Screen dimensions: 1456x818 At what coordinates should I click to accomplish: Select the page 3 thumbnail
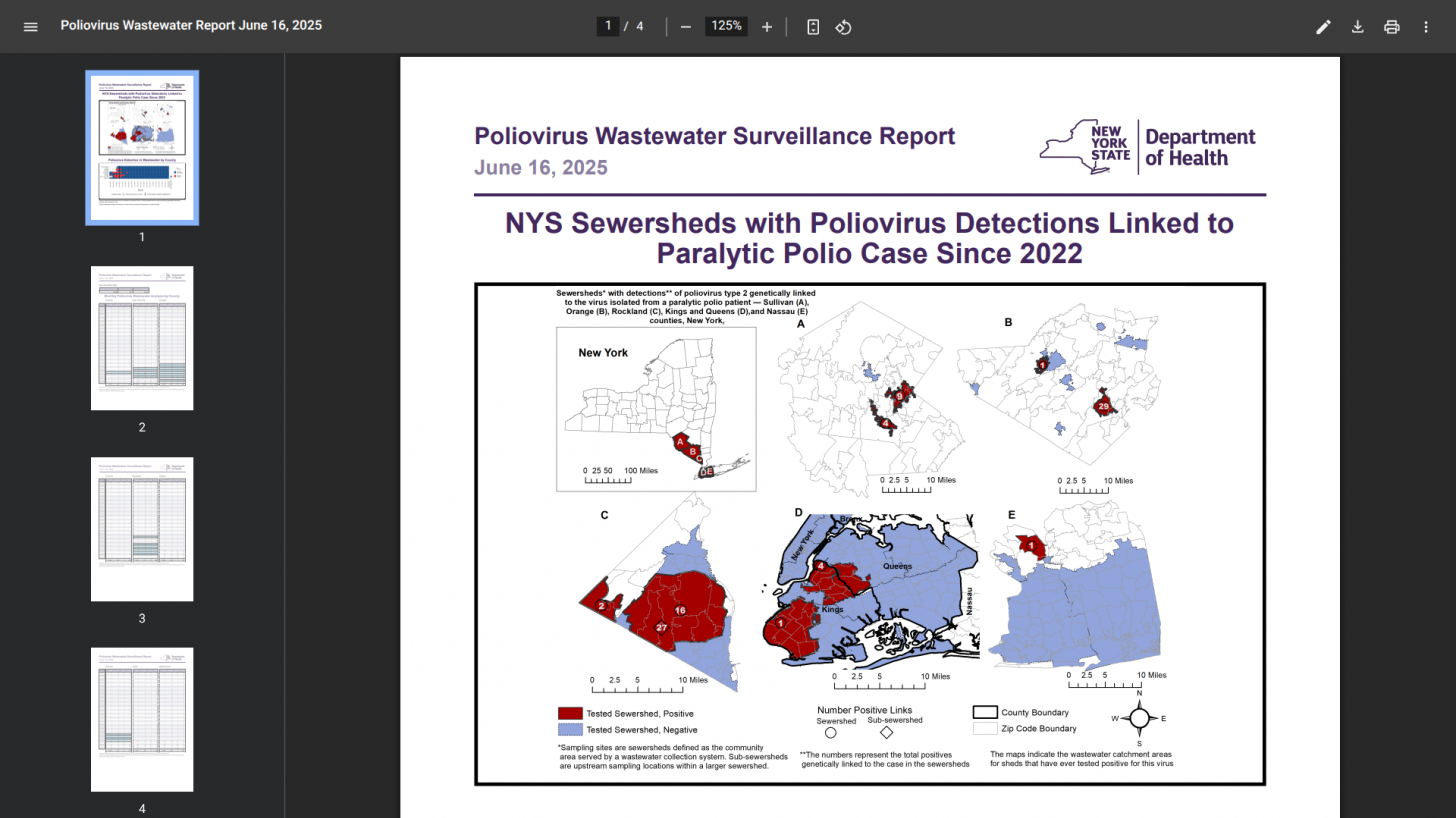[141, 528]
